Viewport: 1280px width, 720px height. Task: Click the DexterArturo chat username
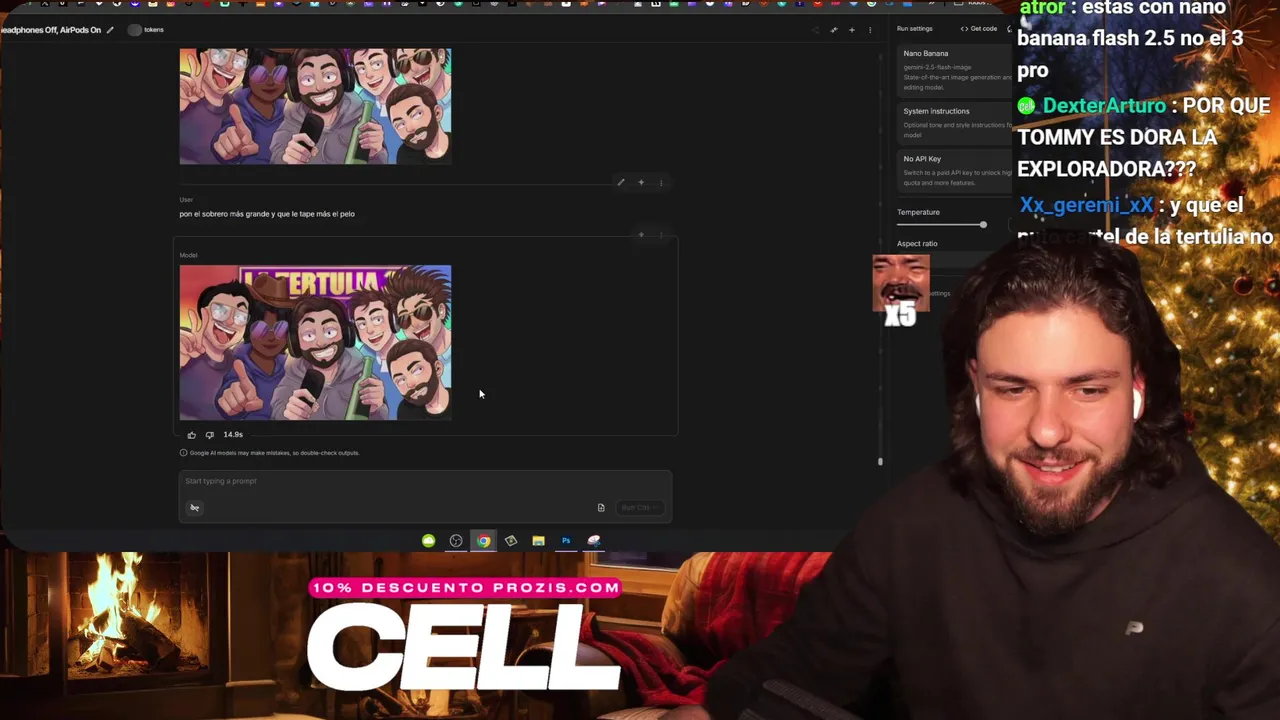[x=1104, y=106]
